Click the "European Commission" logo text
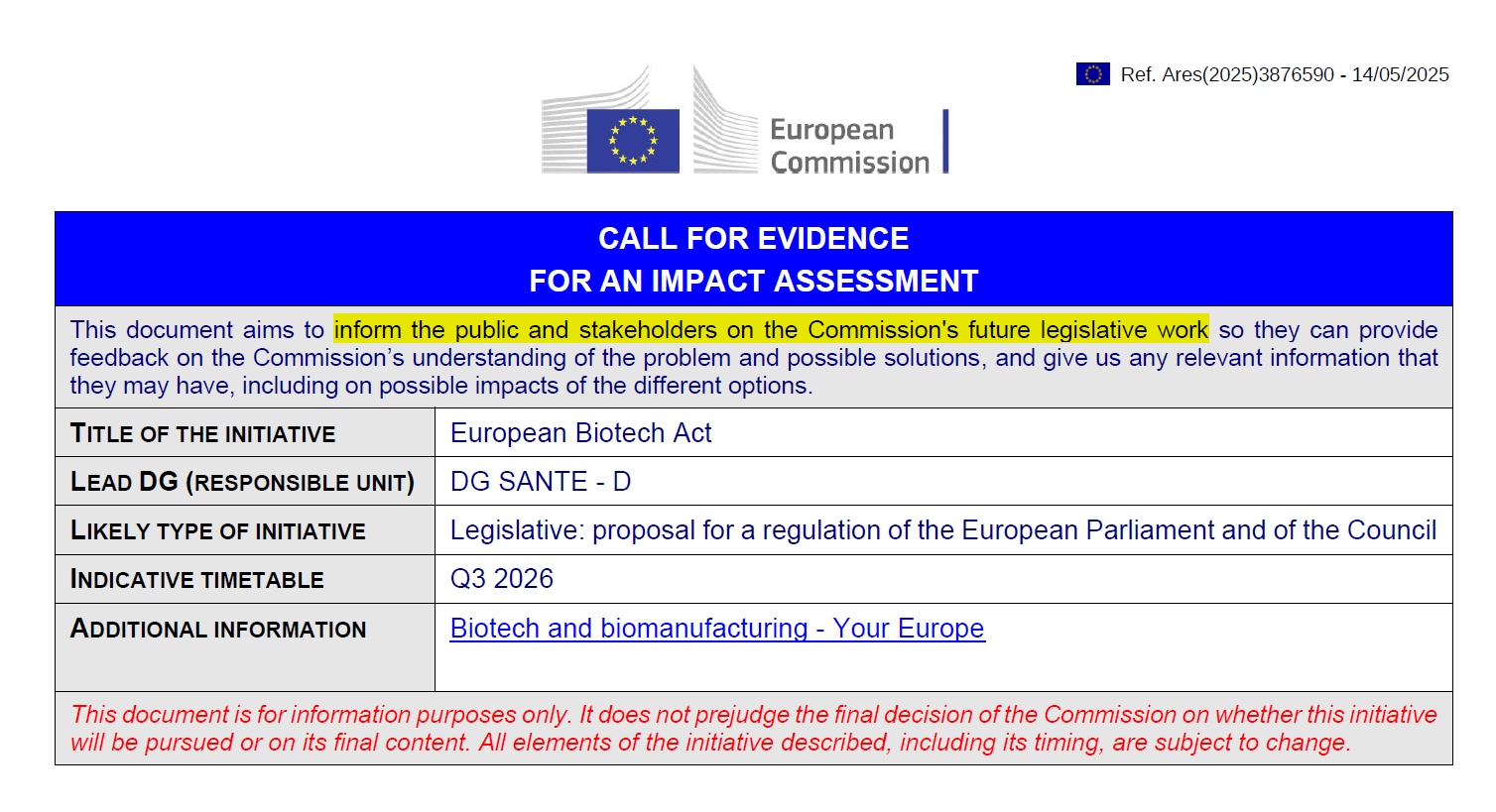This screenshot has height=812, width=1496. [849, 146]
